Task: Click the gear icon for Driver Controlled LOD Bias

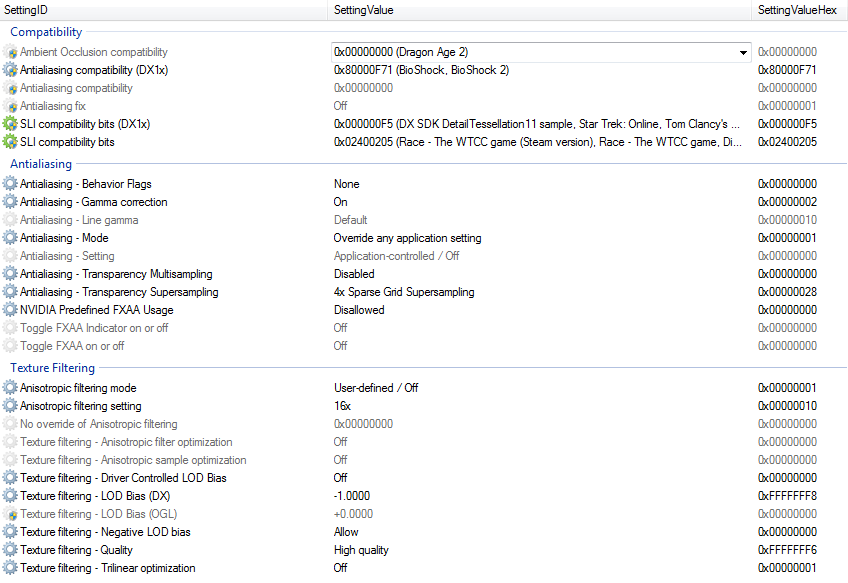Action: point(10,478)
